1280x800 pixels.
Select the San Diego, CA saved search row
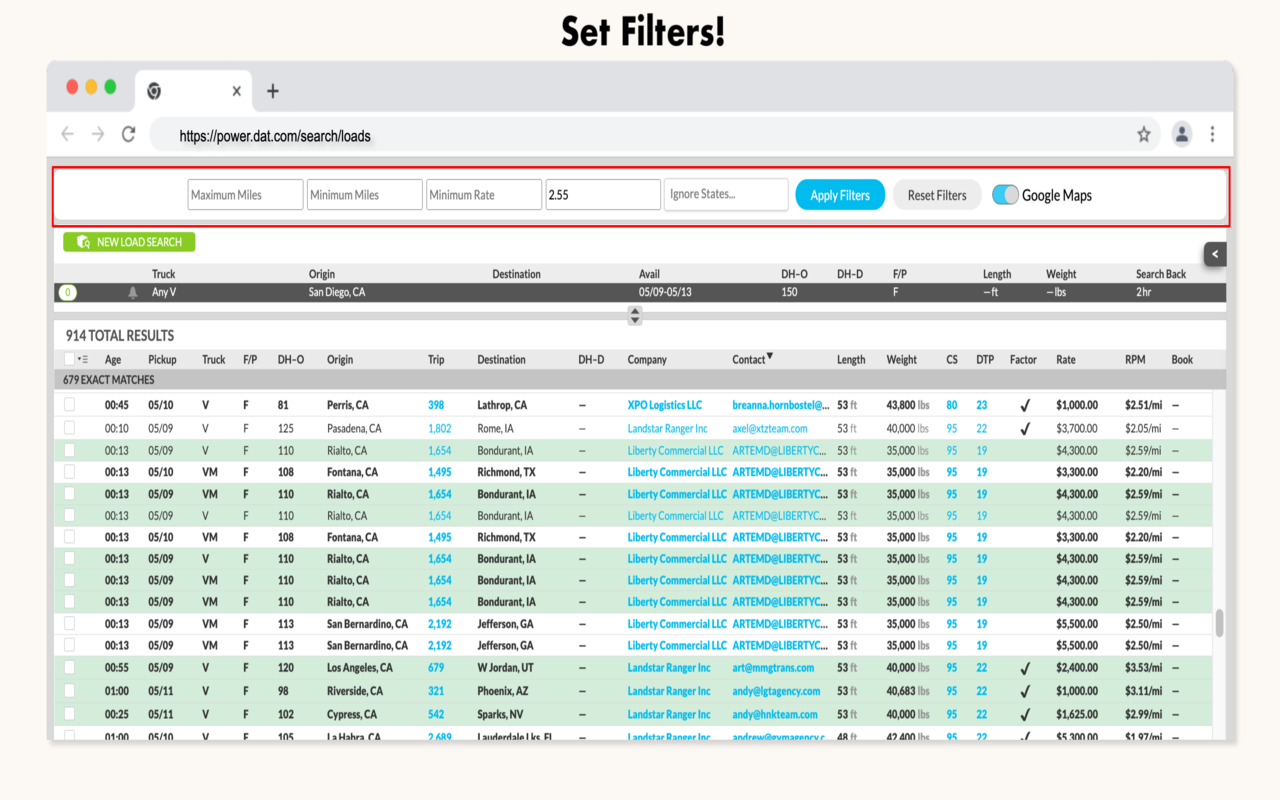640,293
